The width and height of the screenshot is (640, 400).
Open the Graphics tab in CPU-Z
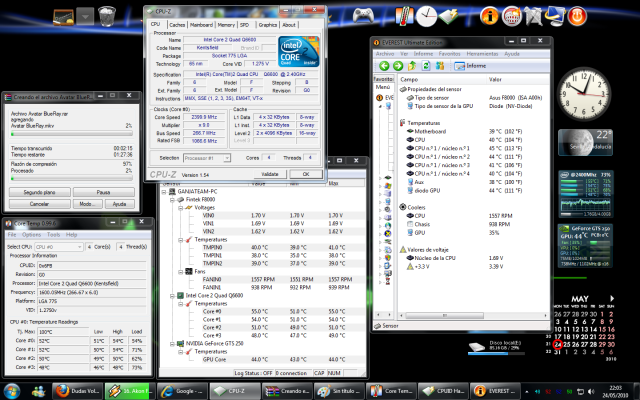point(267,25)
